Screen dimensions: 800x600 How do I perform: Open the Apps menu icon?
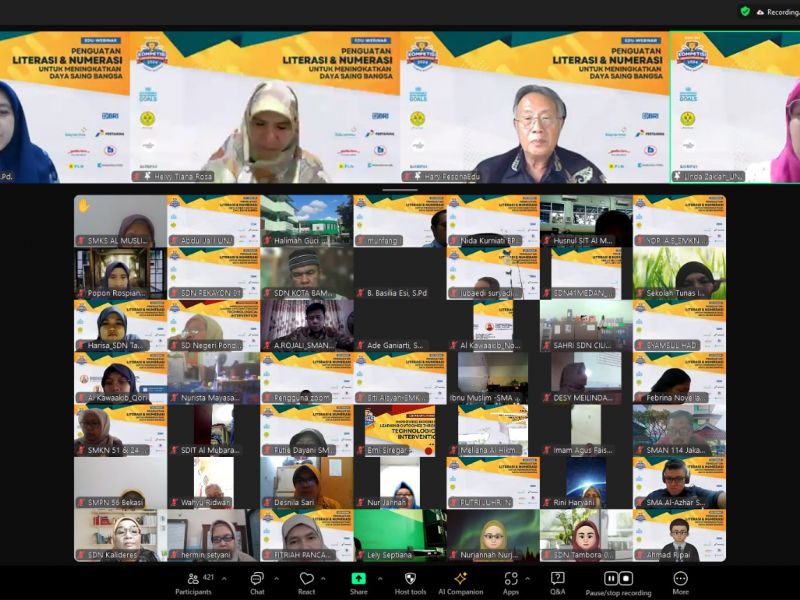[x=511, y=580]
